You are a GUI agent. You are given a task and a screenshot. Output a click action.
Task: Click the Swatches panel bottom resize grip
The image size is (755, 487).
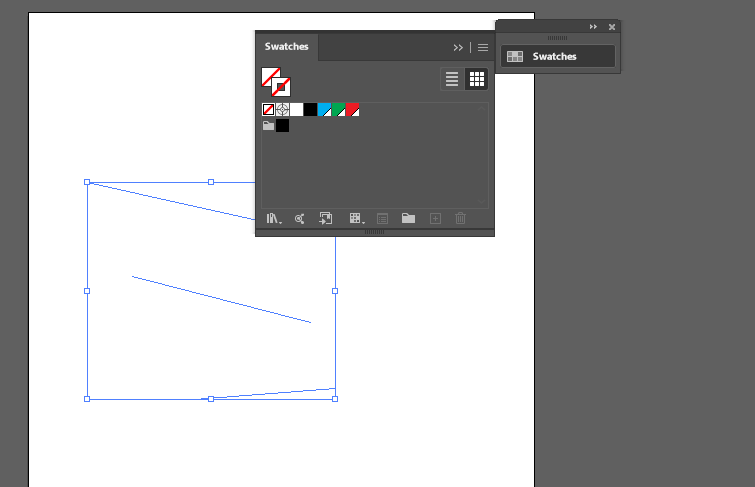point(375,232)
